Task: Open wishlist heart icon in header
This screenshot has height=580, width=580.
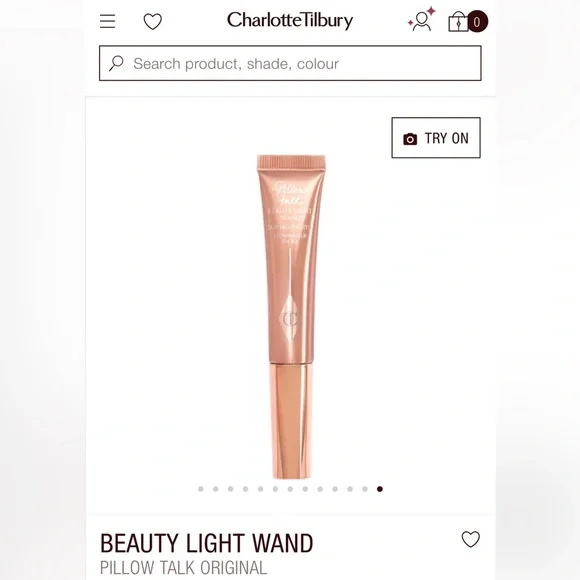Action: coord(152,21)
